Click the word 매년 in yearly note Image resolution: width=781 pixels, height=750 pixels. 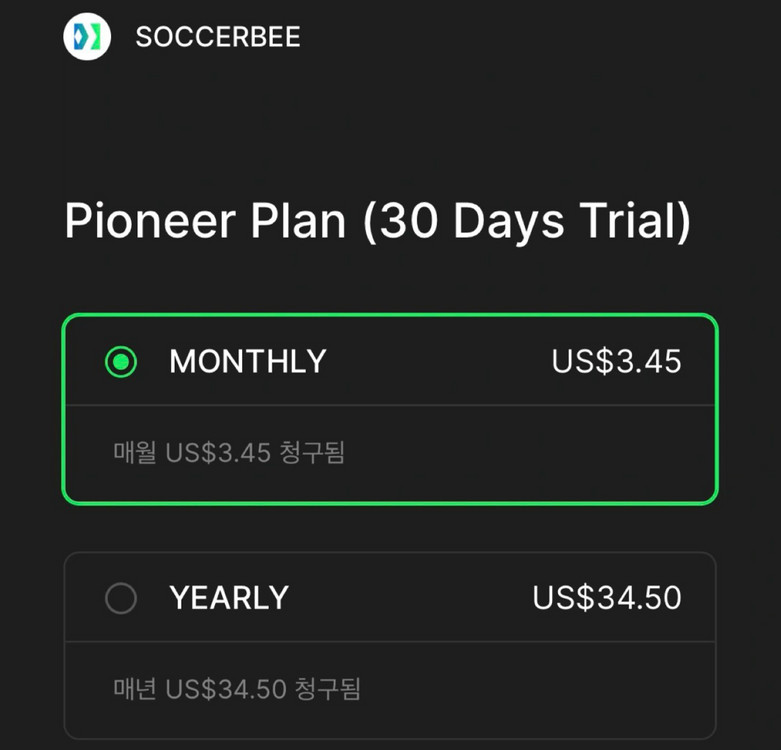[135, 689]
